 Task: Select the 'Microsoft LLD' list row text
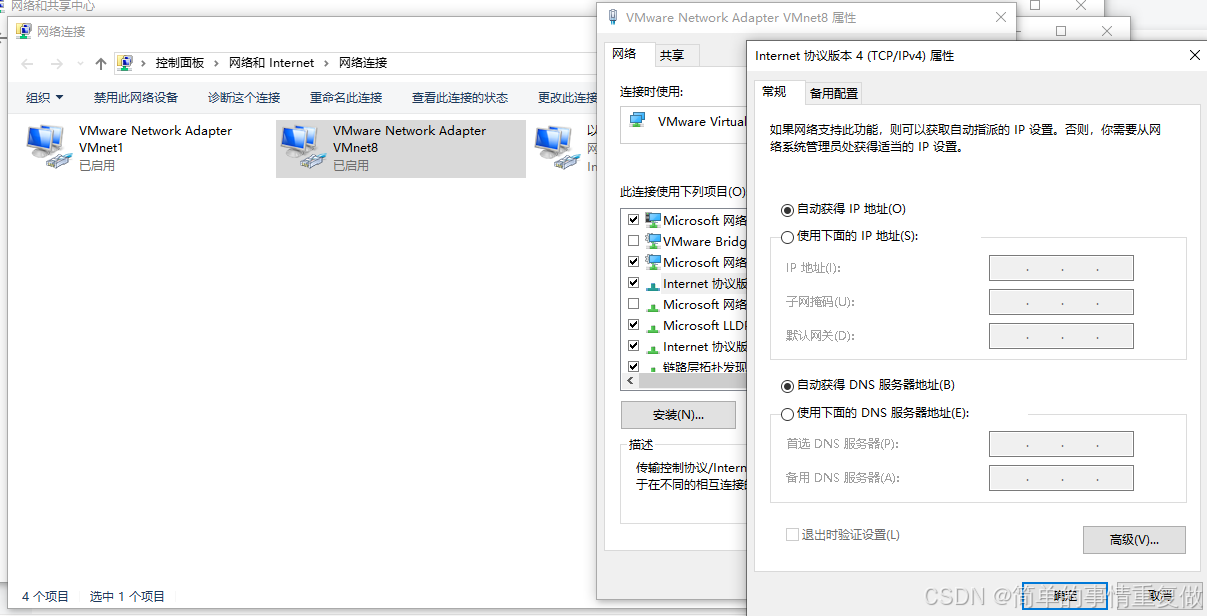705,325
